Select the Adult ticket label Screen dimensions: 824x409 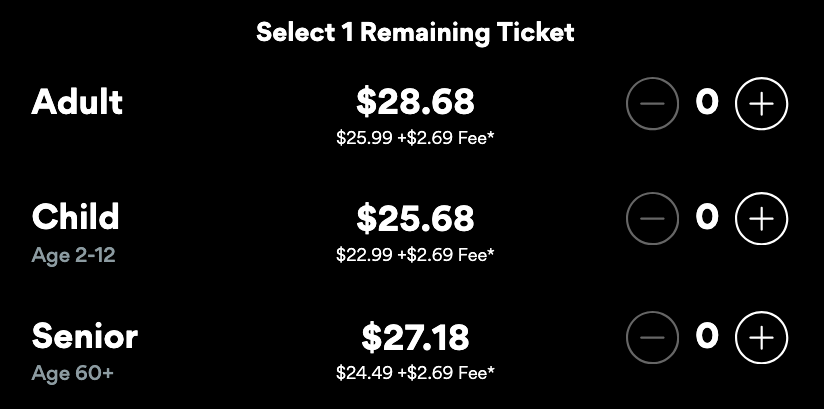[77, 102]
